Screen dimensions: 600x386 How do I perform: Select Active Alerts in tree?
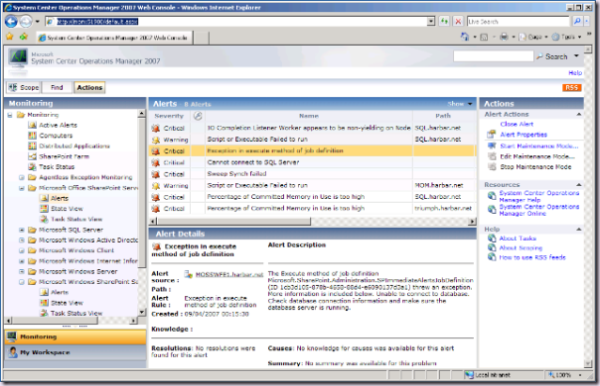click(x=58, y=125)
